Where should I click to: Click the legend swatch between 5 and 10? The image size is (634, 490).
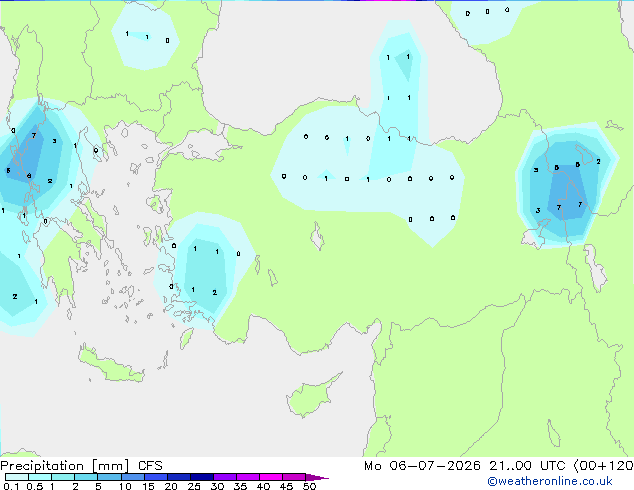point(109,477)
